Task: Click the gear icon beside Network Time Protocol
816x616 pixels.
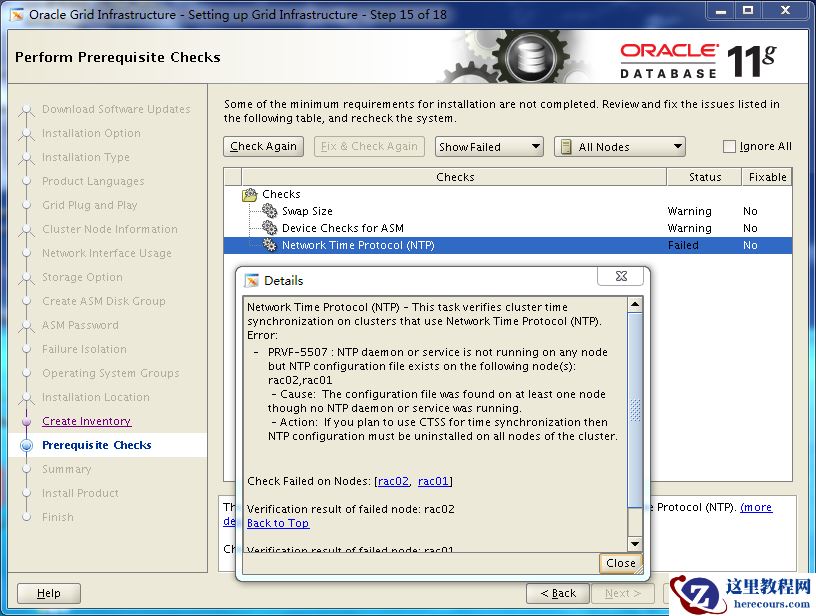Action: [270, 245]
